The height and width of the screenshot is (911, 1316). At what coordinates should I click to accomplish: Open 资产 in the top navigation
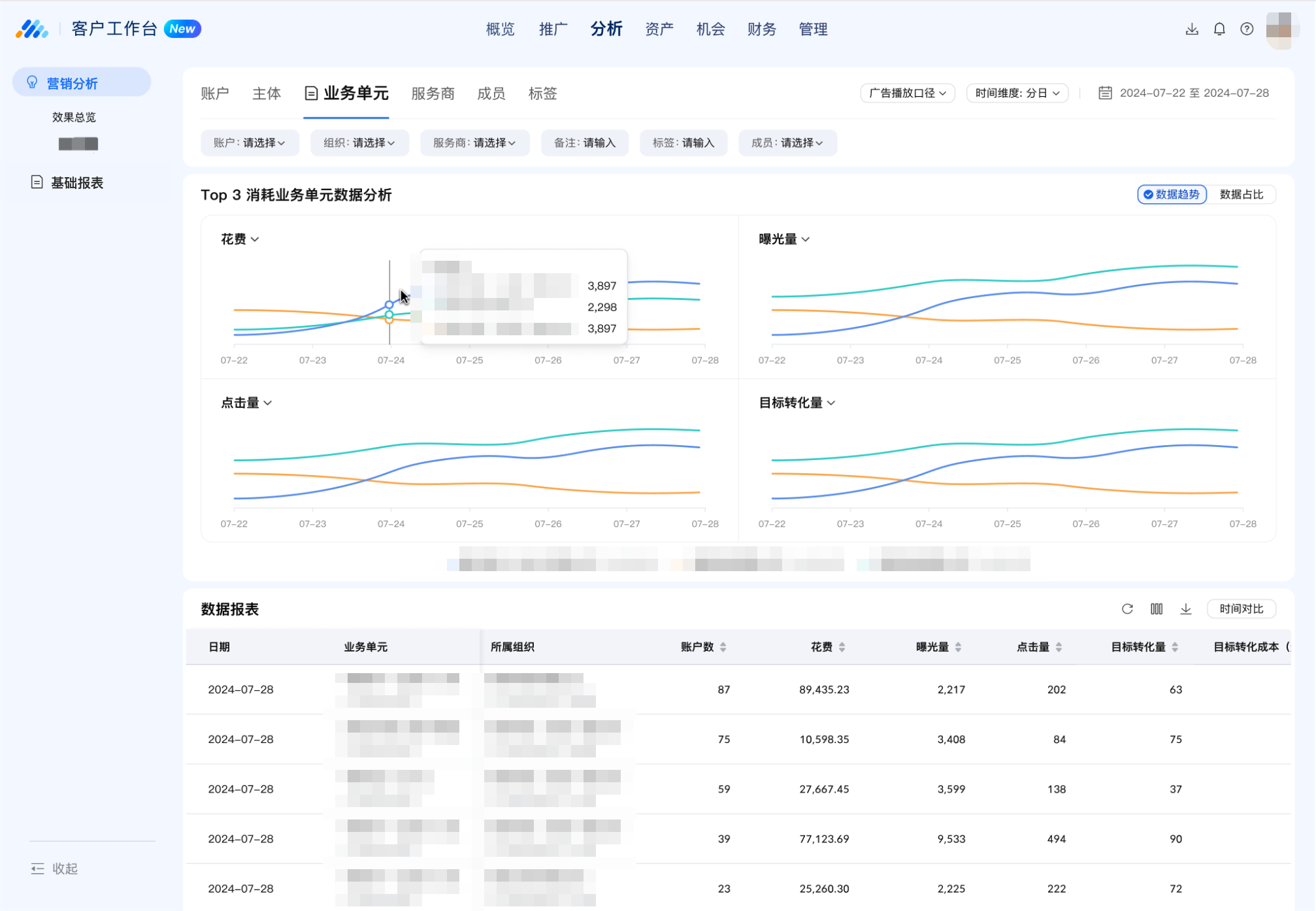point(659,29)
